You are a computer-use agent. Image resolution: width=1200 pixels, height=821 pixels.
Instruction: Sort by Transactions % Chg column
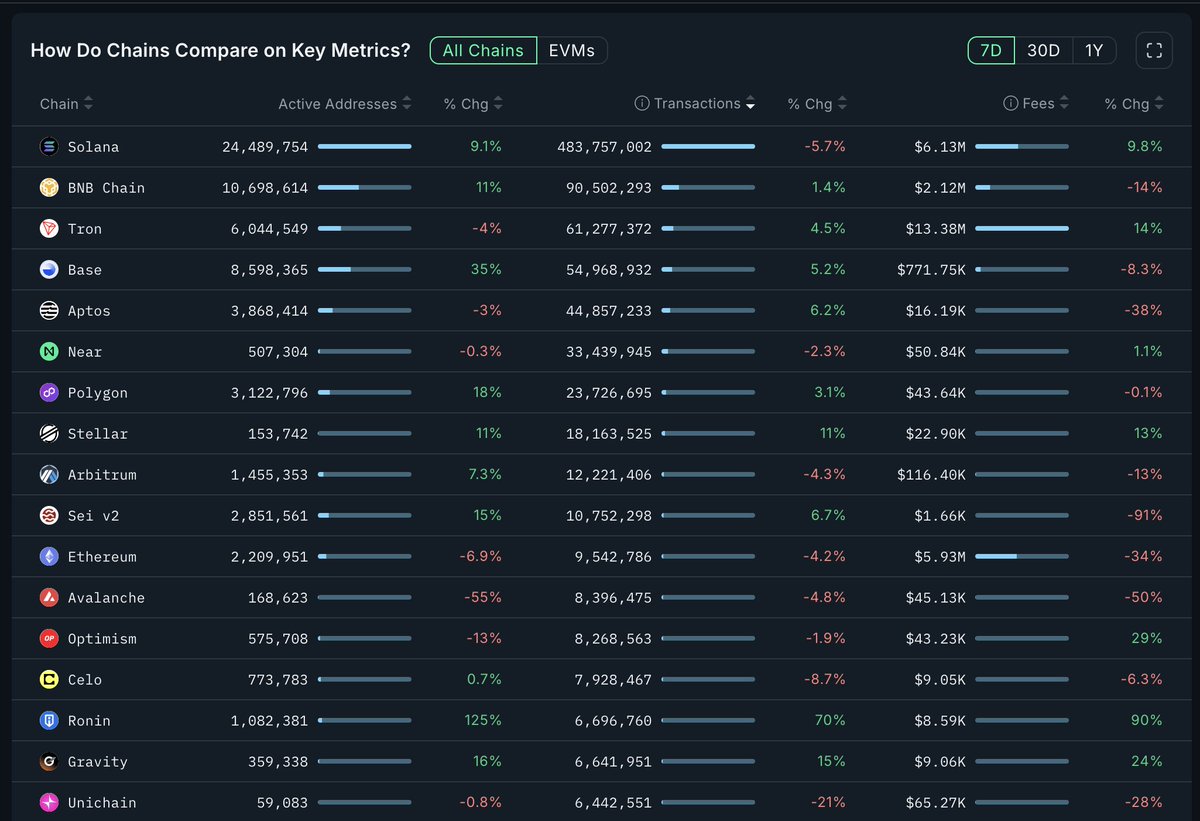[x=816, y=104]
